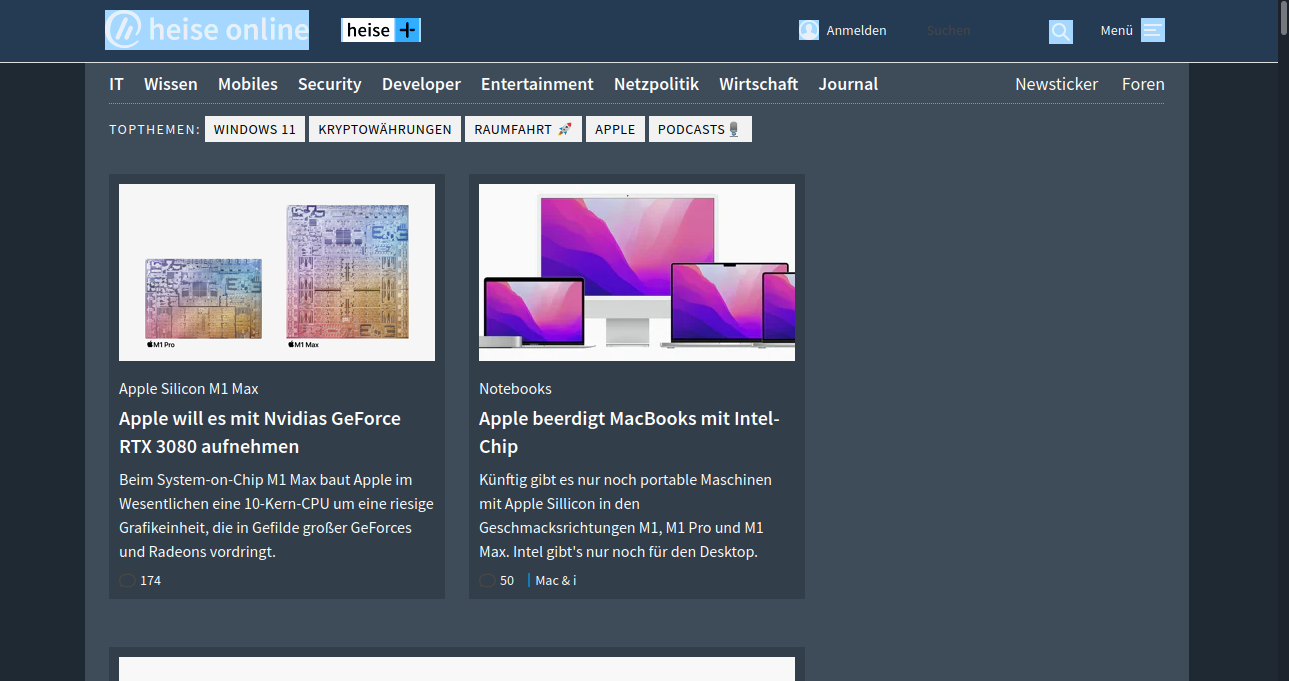Open the Newsticker page
Viewport: 1289px width, 681px height.
(1056, 84)
